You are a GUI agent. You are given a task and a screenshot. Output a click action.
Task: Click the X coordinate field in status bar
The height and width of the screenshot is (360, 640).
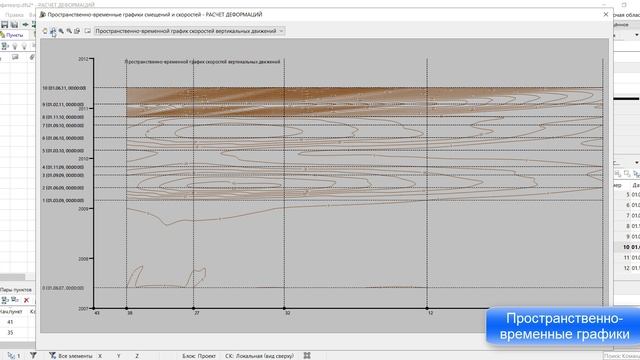[x=100, y=356]
